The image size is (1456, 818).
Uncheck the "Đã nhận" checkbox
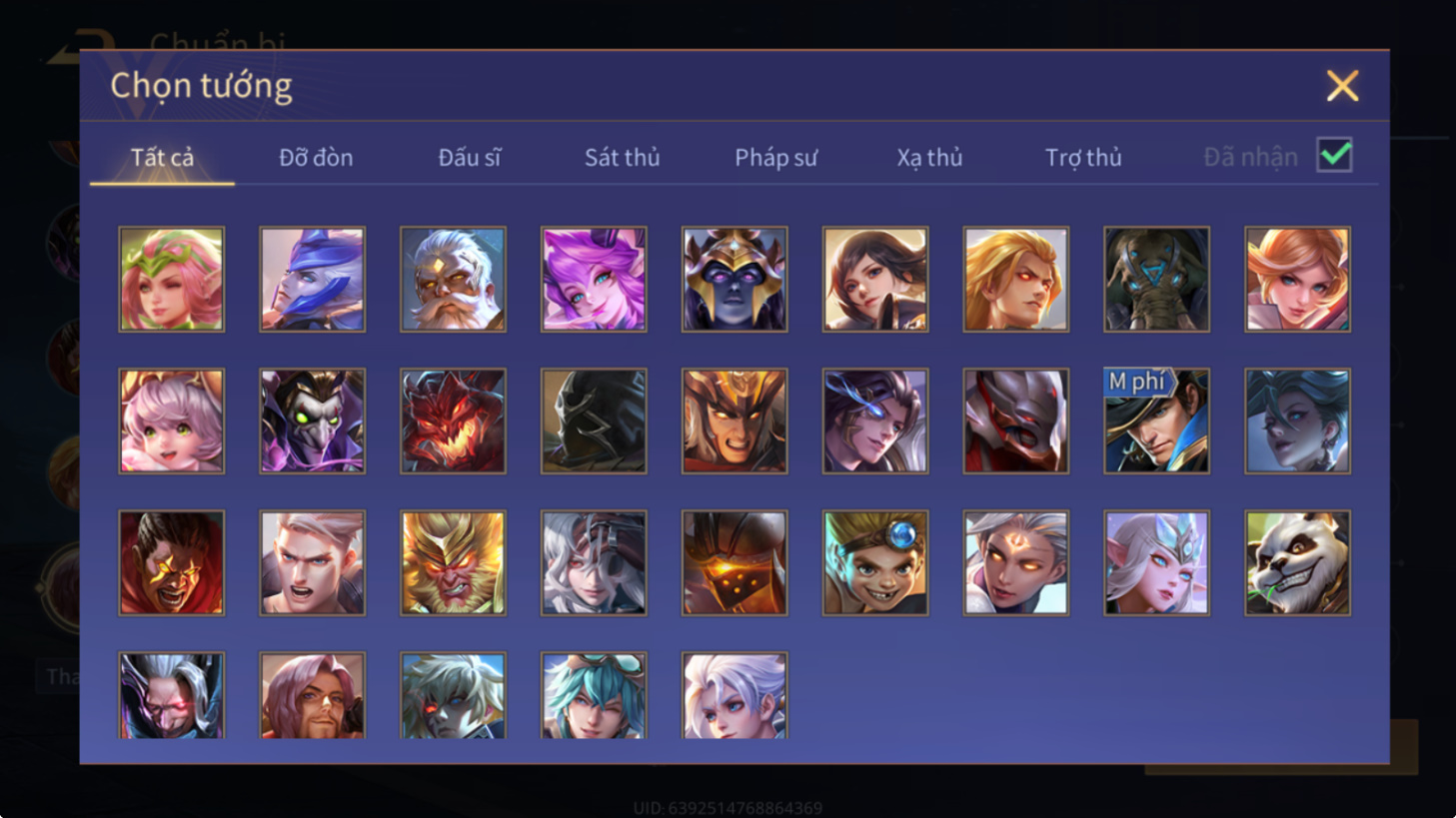[x=1335, y=155]
